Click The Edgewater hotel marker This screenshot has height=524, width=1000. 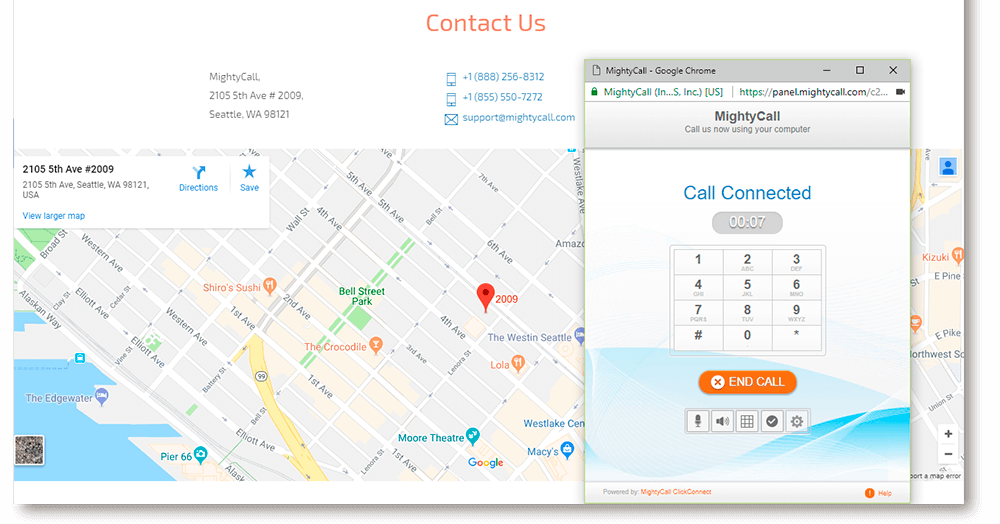click(x=101, y=396)
